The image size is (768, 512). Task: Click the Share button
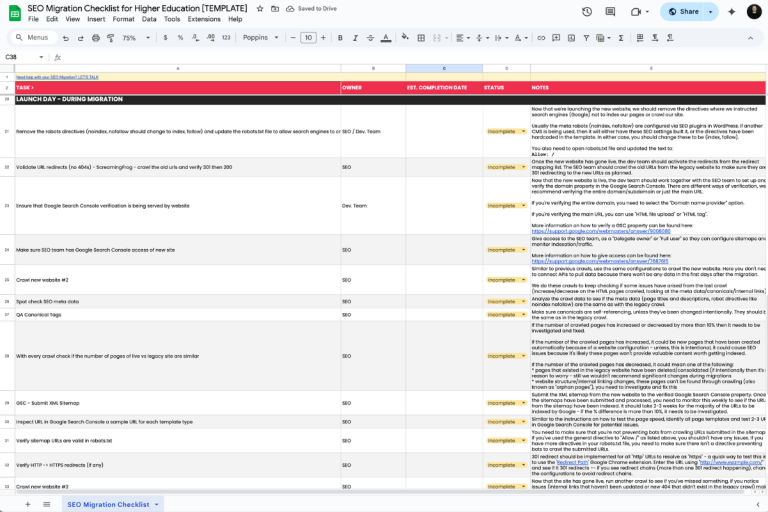coord(684,12)
